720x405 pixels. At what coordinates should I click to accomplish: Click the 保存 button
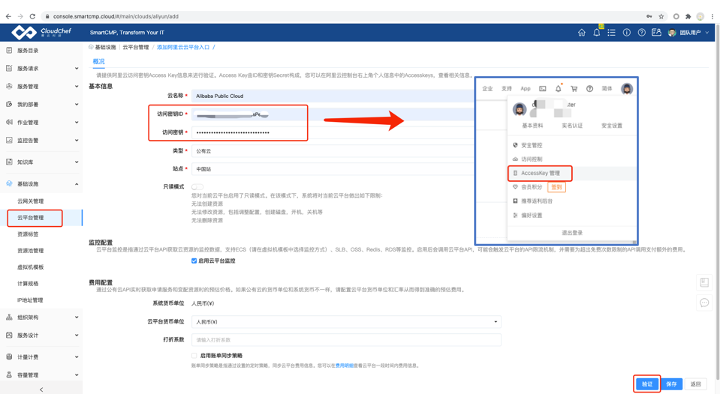pyautogui.click(x=671, y=384)
